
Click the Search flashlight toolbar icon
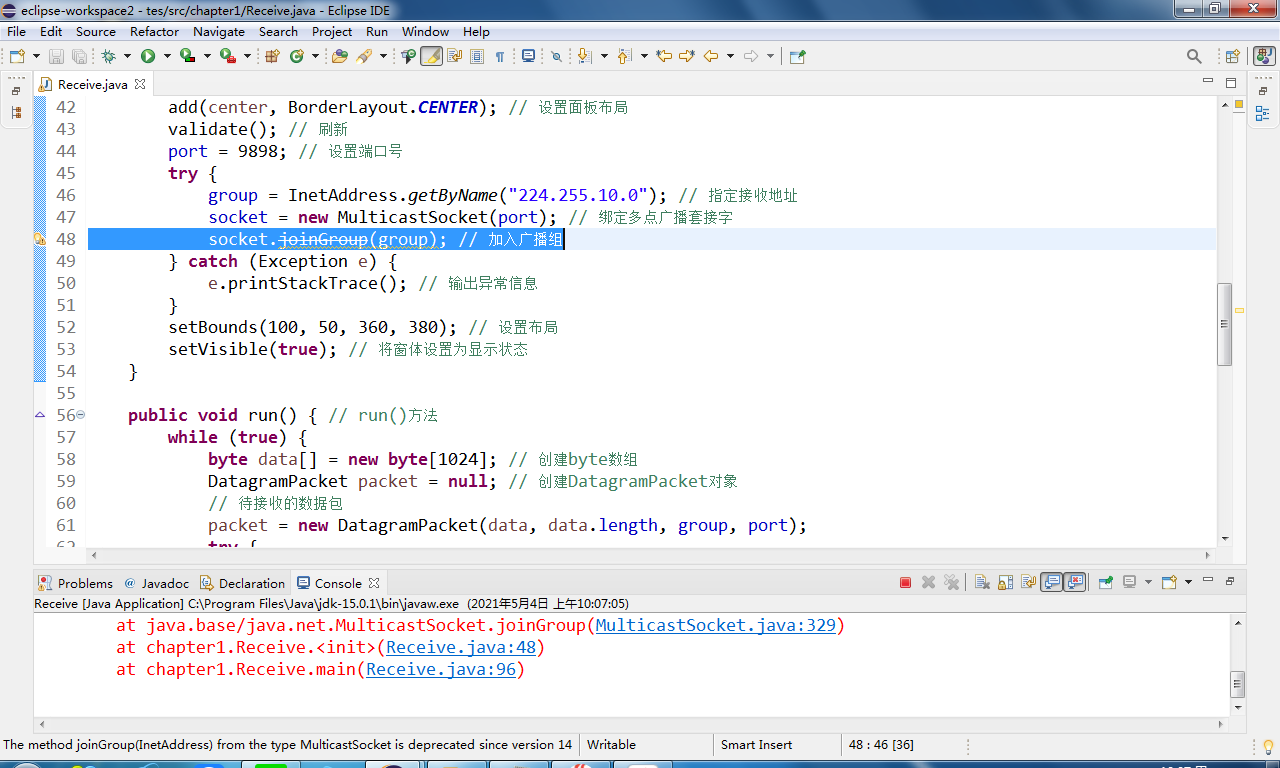[364, 56]
